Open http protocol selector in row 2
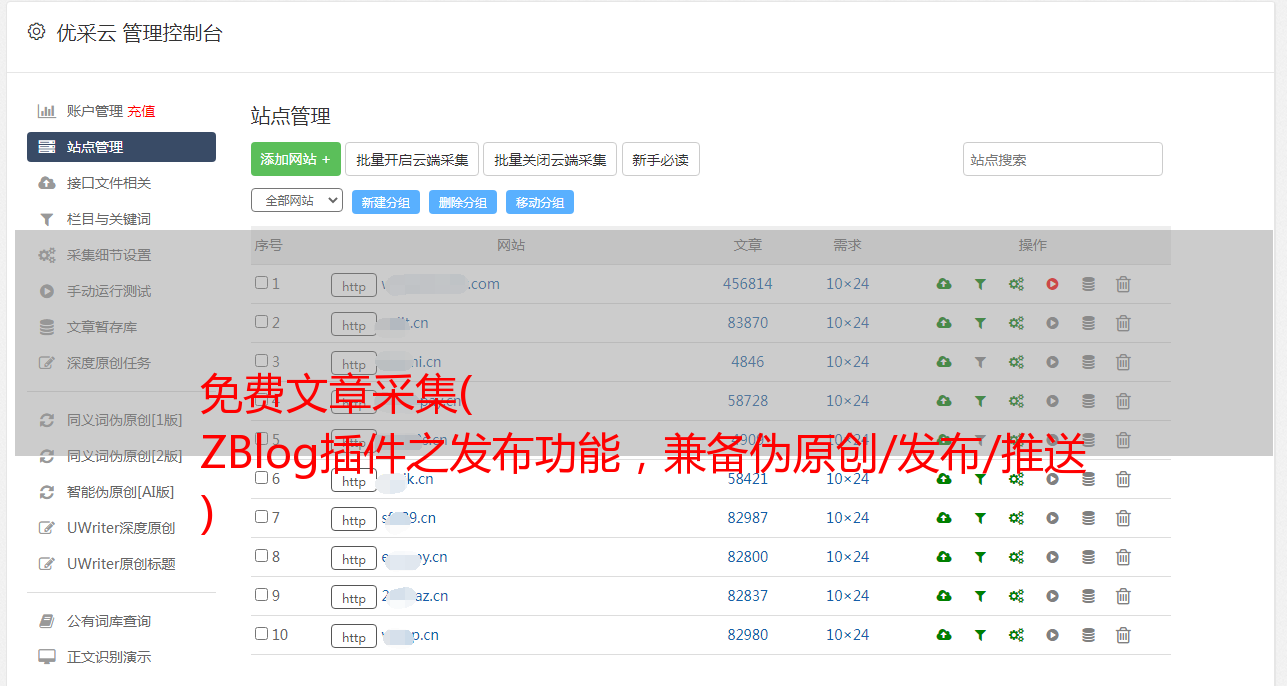Viewport: 1287px width, 686px height. pyautogui.click(x=354, y=324)
